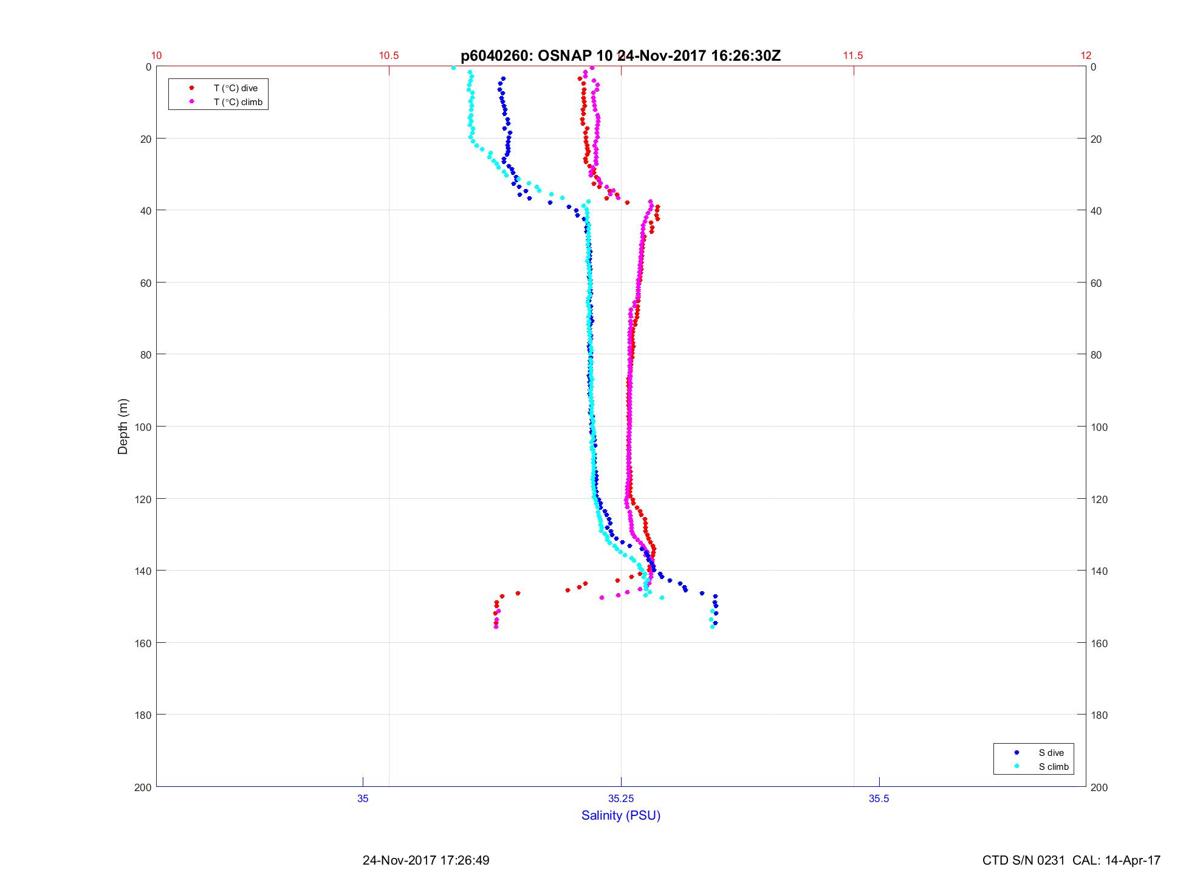Click the 35 salinity tick label
The image size is (1200, 885).
coord(363,798)
